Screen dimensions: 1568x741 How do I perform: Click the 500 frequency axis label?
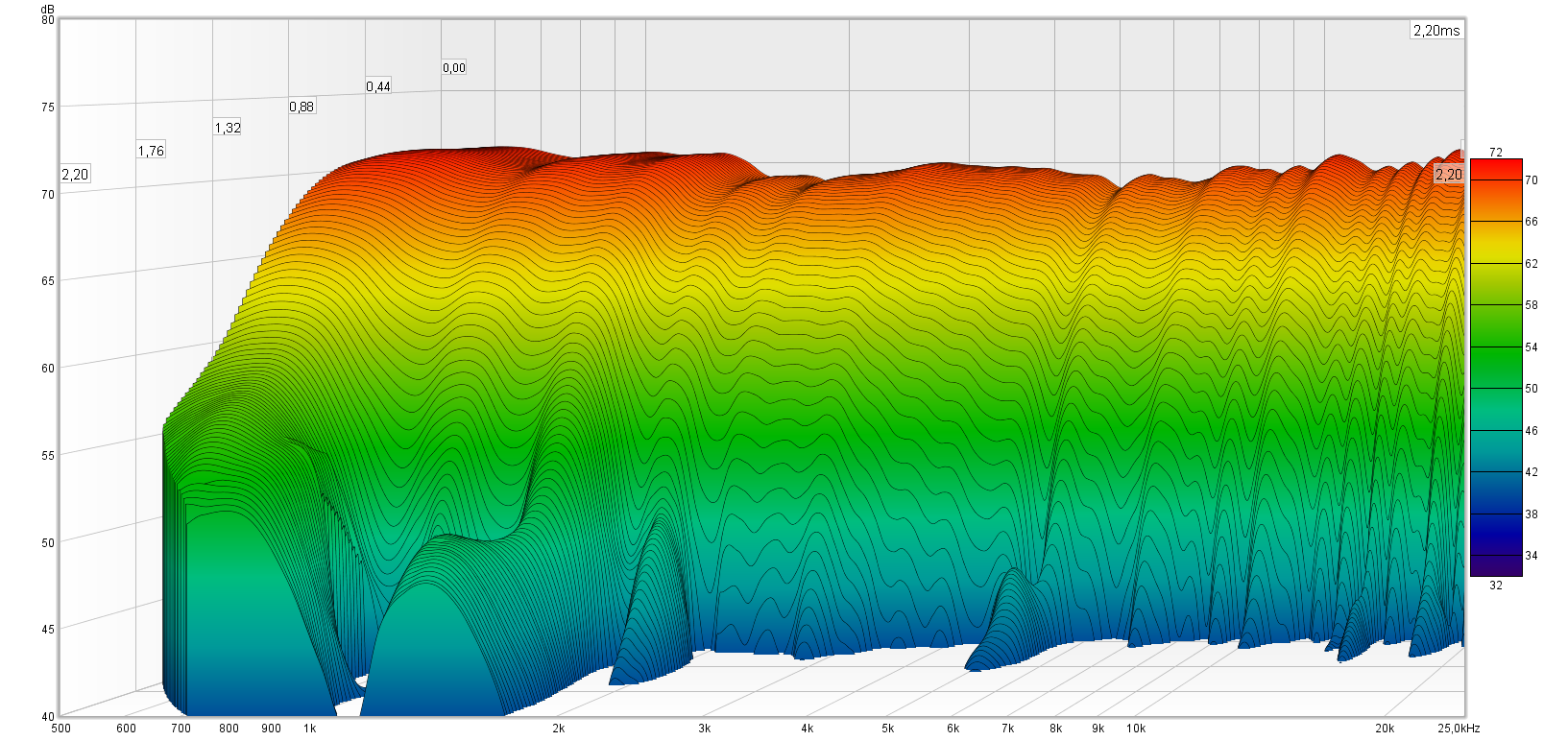(x=60, y=729)
